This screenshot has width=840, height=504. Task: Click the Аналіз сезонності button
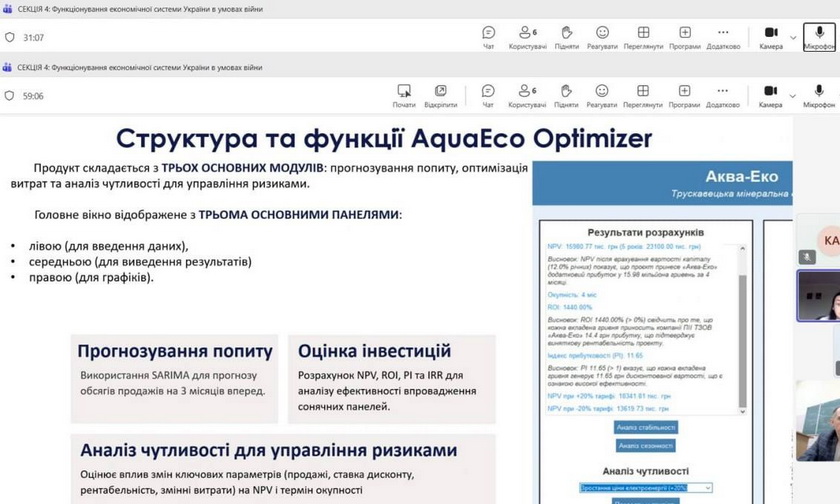[x=645, y=446]
